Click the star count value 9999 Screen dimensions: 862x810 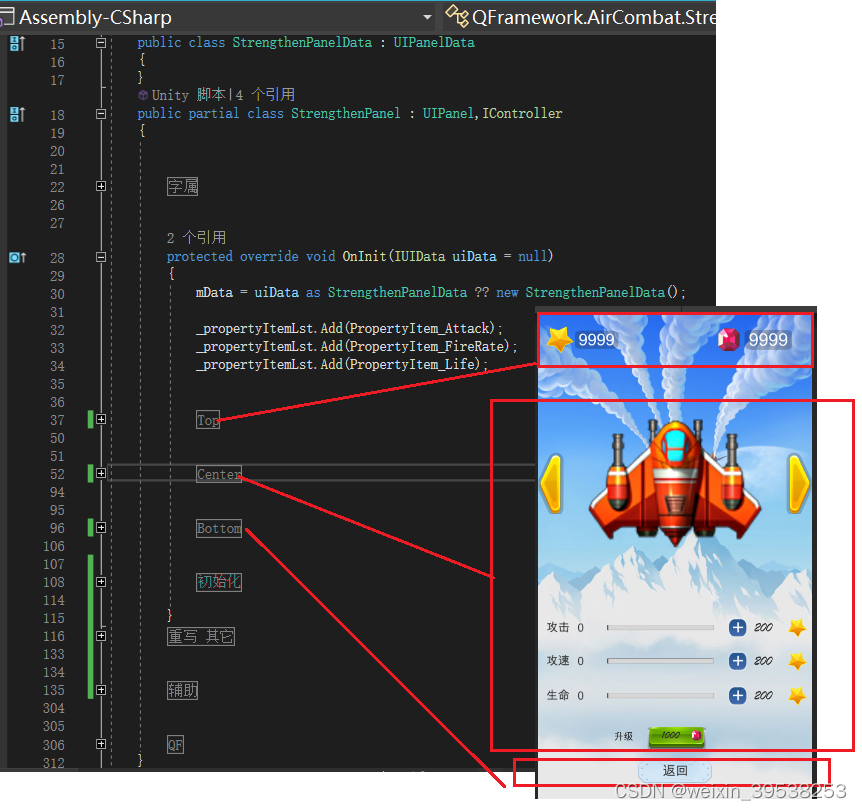[x=596, y=340]
